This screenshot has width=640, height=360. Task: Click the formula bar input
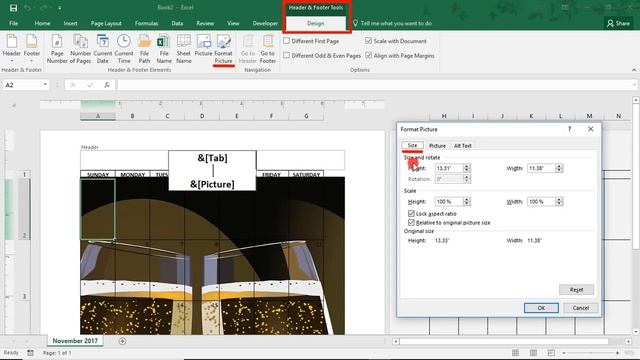pyautogui.click(x=376, y=85)
